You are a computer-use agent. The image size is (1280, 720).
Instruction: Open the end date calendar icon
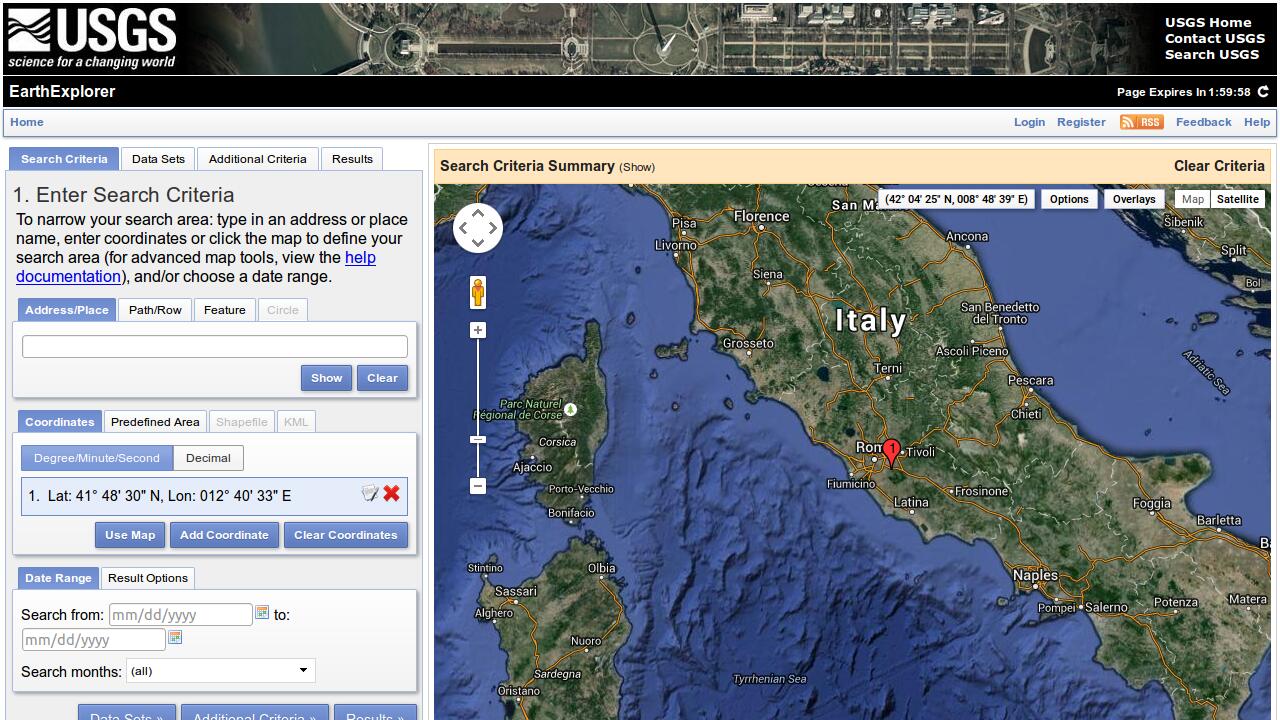[175, 637]
